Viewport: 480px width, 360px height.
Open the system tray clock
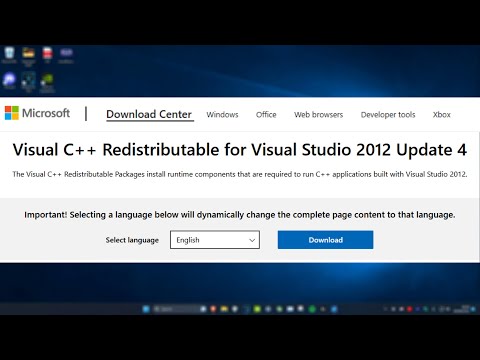coord(462,309)
